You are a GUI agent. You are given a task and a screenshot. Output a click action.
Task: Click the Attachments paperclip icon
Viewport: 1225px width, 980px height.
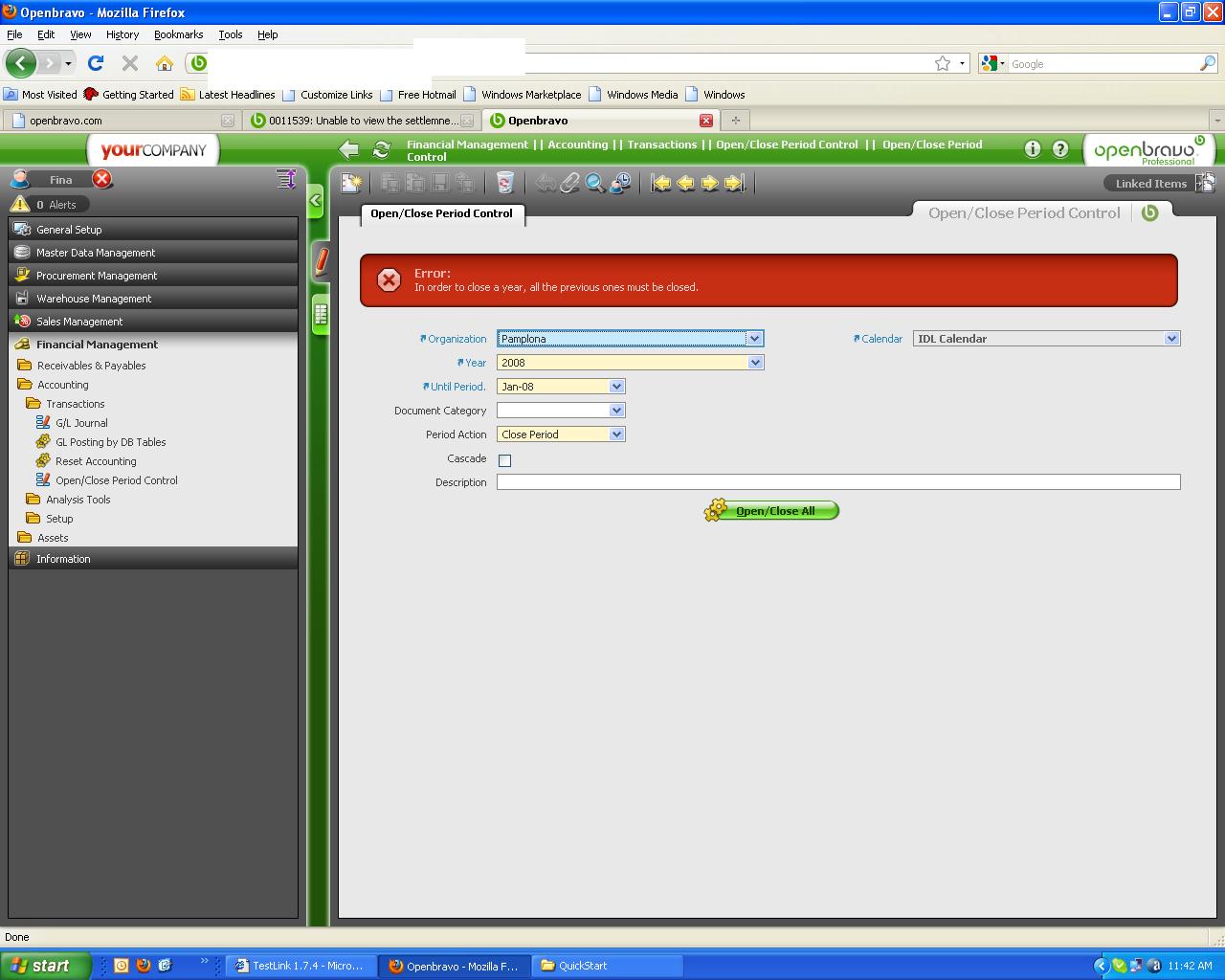coord(570,183)
